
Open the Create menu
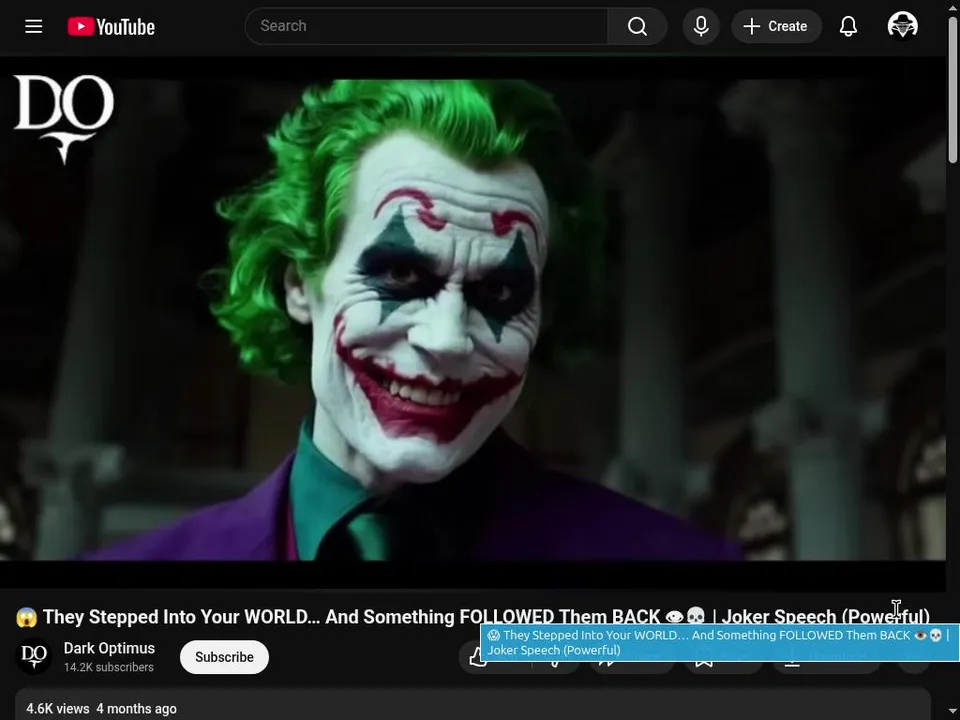776,26
